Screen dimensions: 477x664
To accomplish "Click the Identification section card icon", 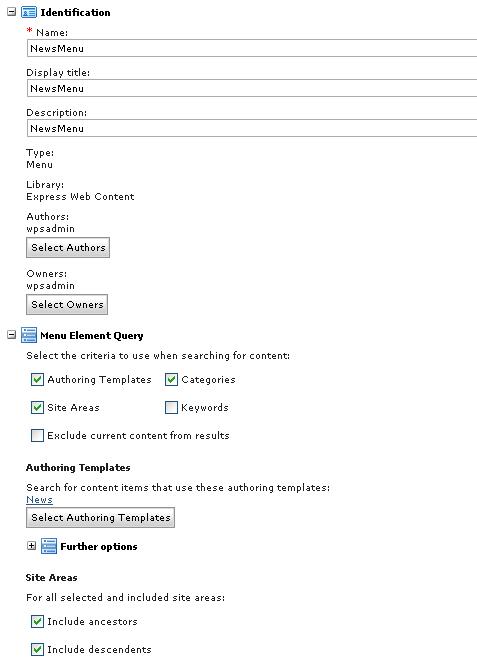I will click(x=29, y=12).
